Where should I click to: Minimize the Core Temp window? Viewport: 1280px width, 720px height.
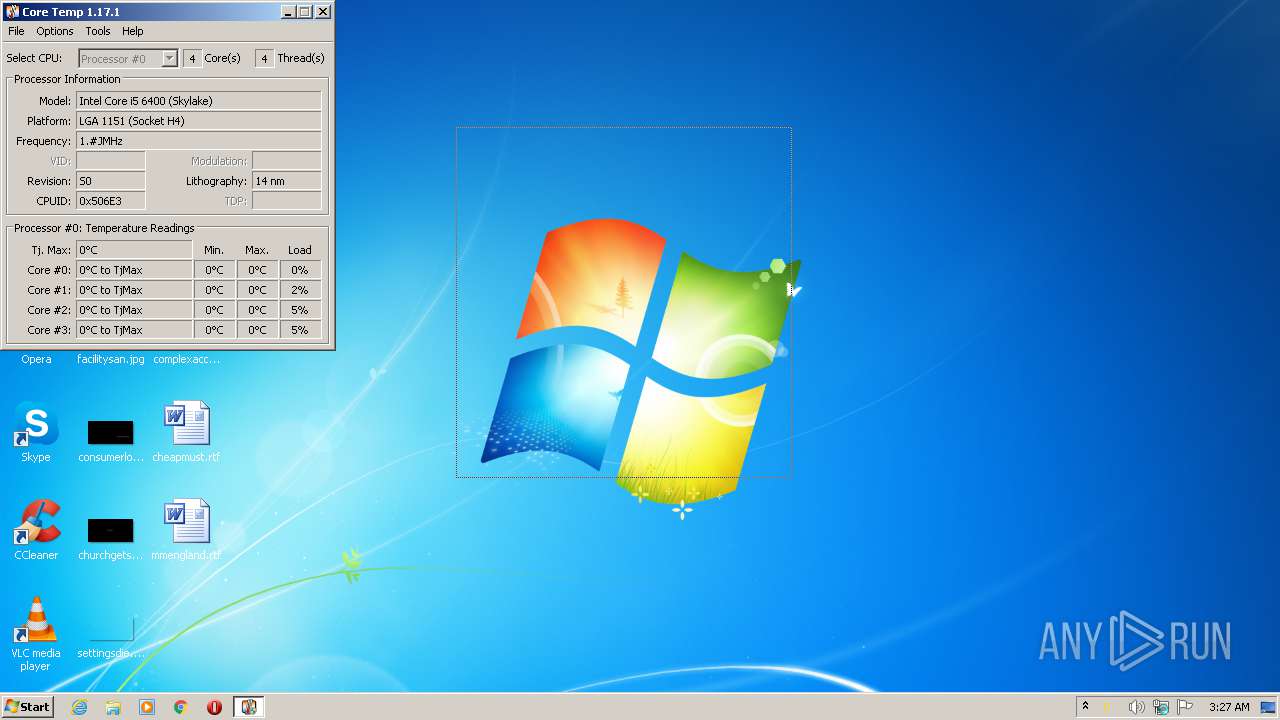(x=287, y=12)
